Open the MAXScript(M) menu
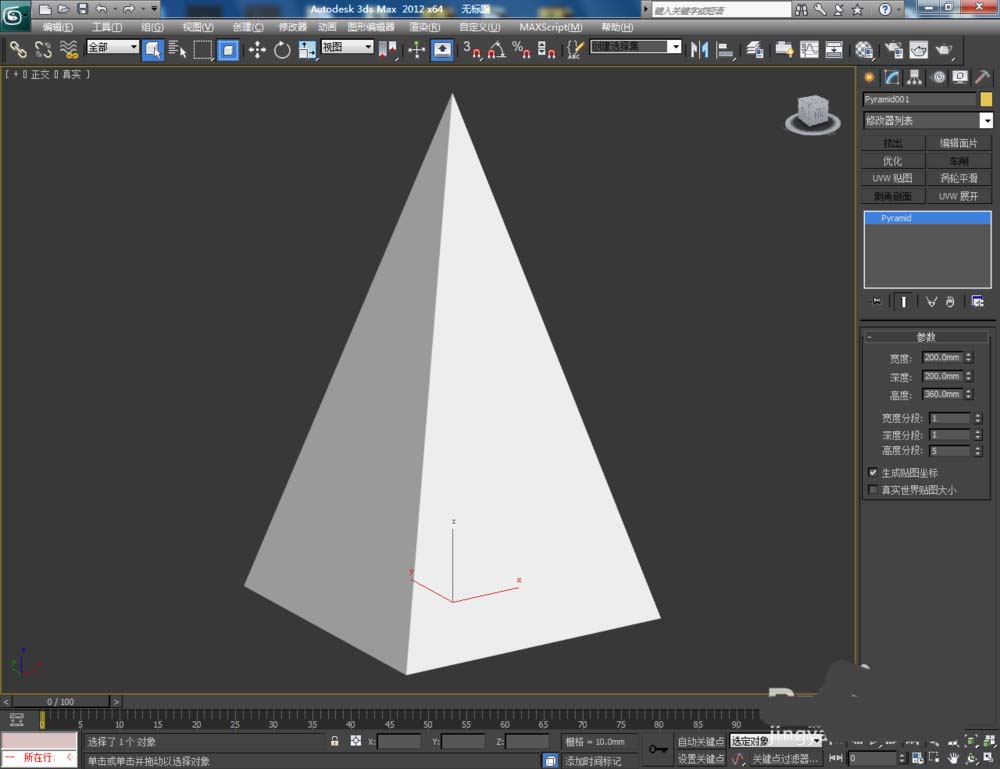Screen dimensions: 1000x769 point(550,27)
